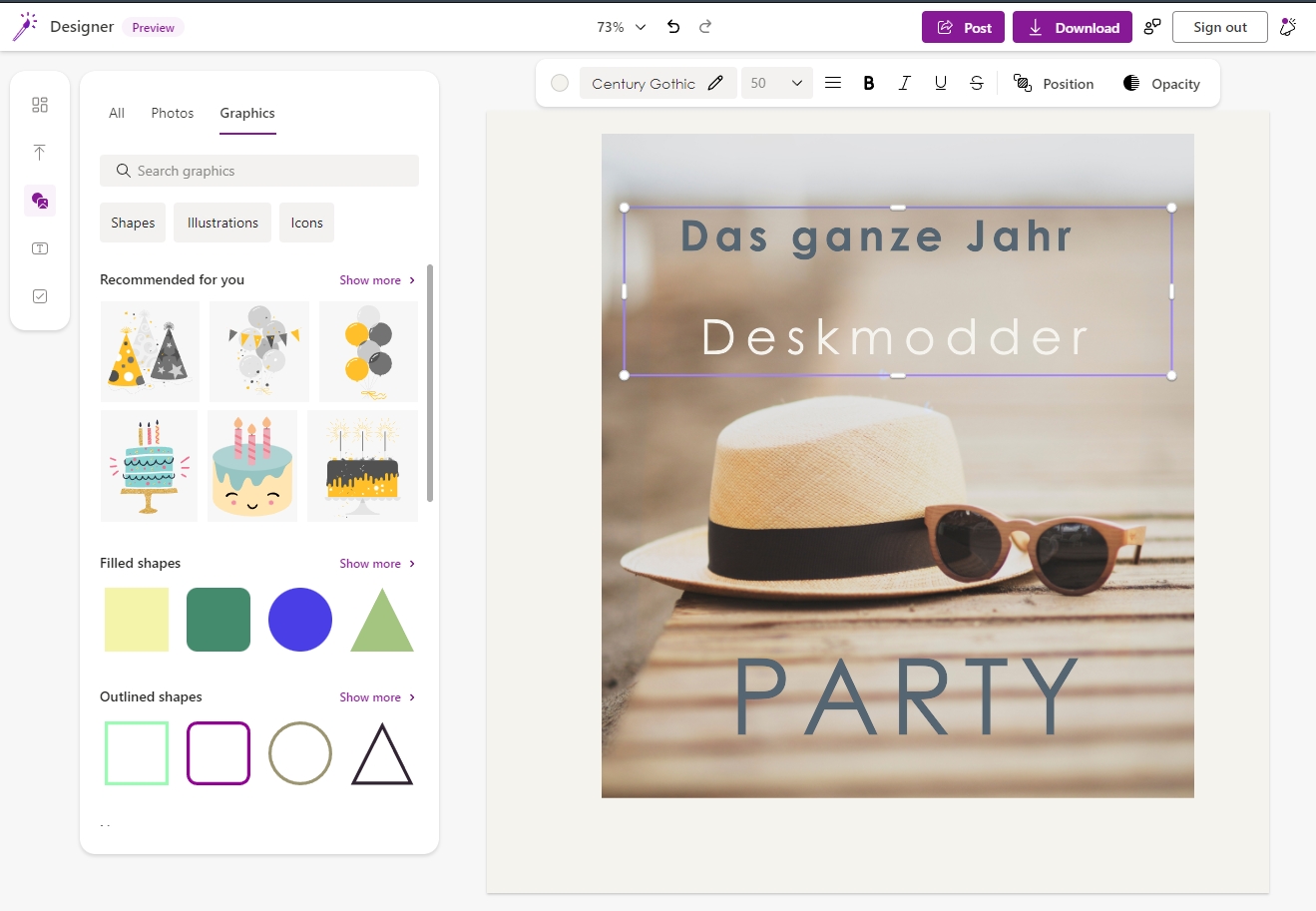The width and height of the screenshot is (1316, 911).
Task: Open the Templates sidebar icon
Action: point(40,105)
